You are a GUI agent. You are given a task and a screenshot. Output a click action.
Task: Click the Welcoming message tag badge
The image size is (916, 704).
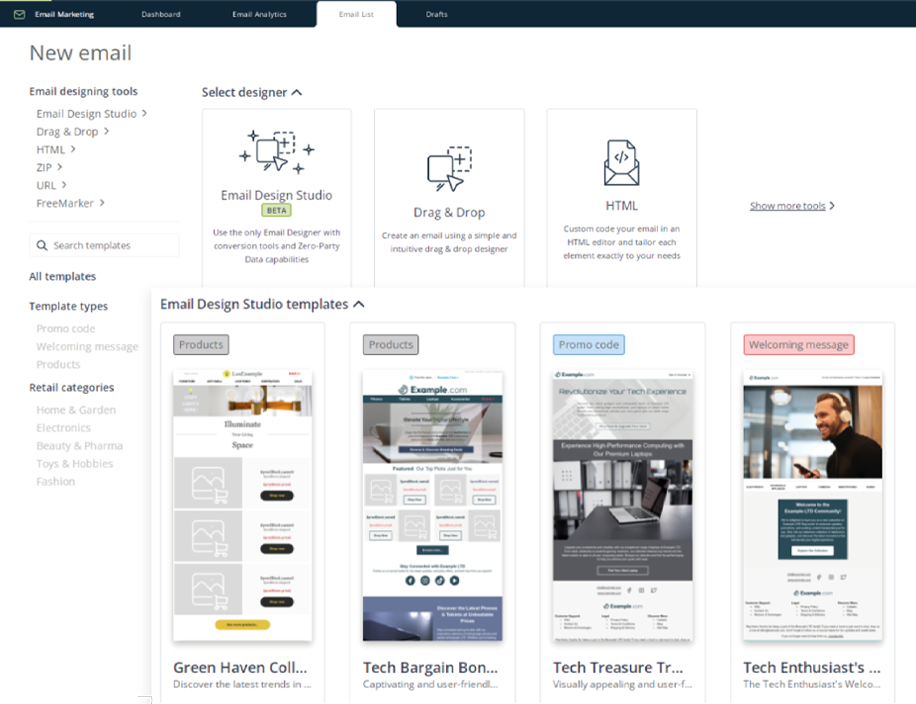pos(799,345)
